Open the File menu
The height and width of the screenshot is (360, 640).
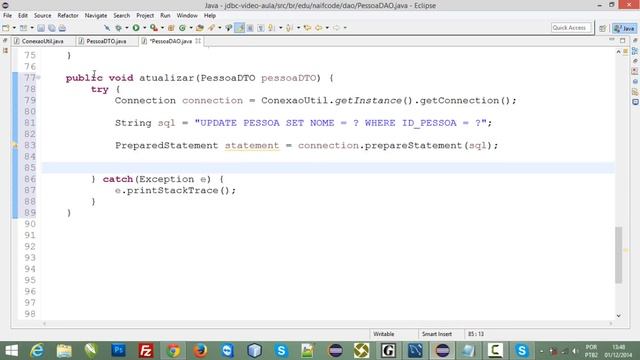(7, 16)
